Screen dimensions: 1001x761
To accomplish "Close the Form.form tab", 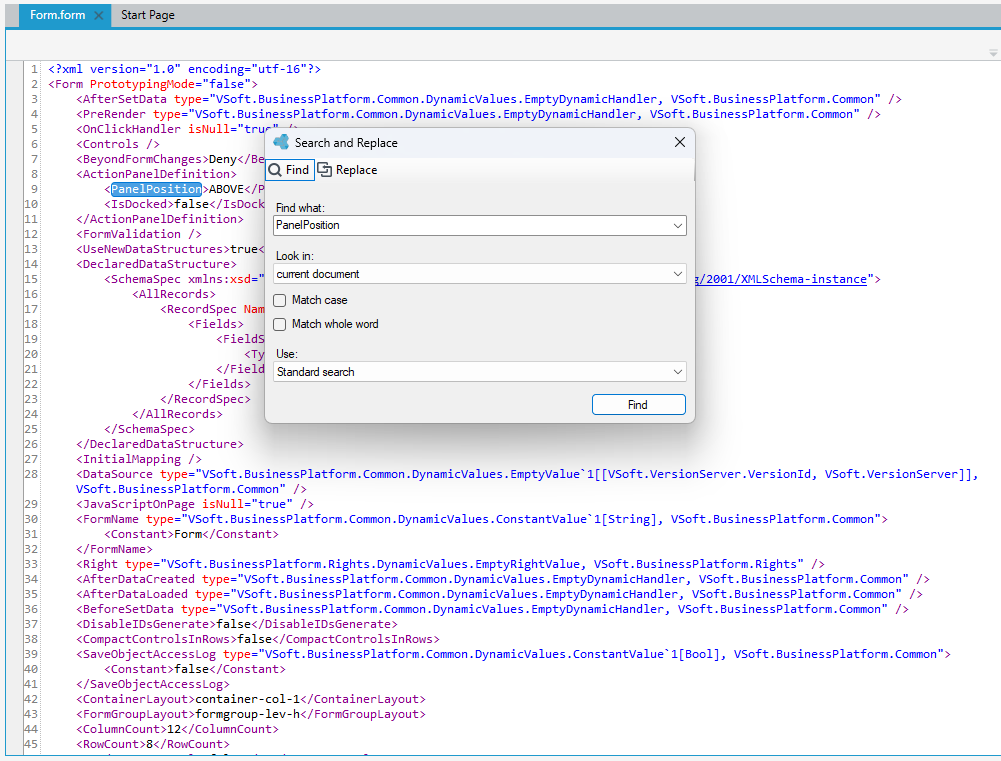I will [98, 15].
